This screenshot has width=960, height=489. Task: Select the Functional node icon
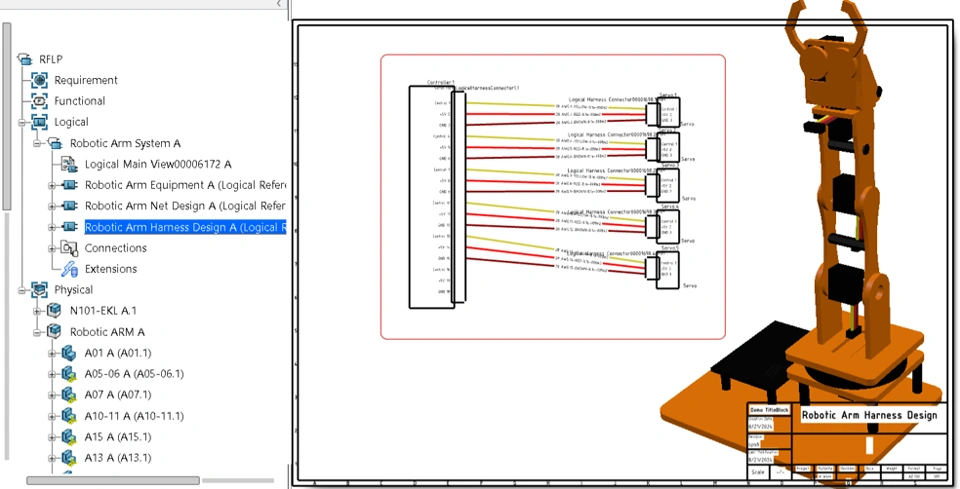point(39,101)
